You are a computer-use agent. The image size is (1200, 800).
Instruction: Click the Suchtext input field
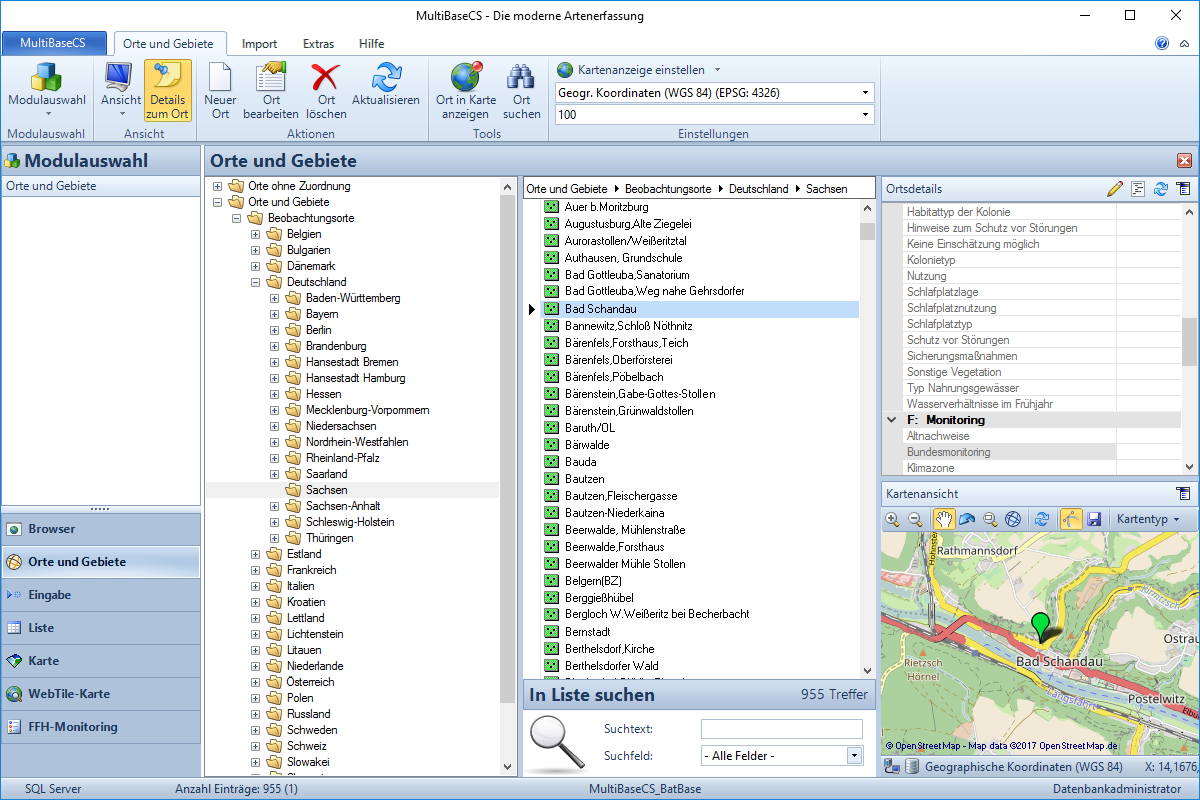(x=782, y=729)
